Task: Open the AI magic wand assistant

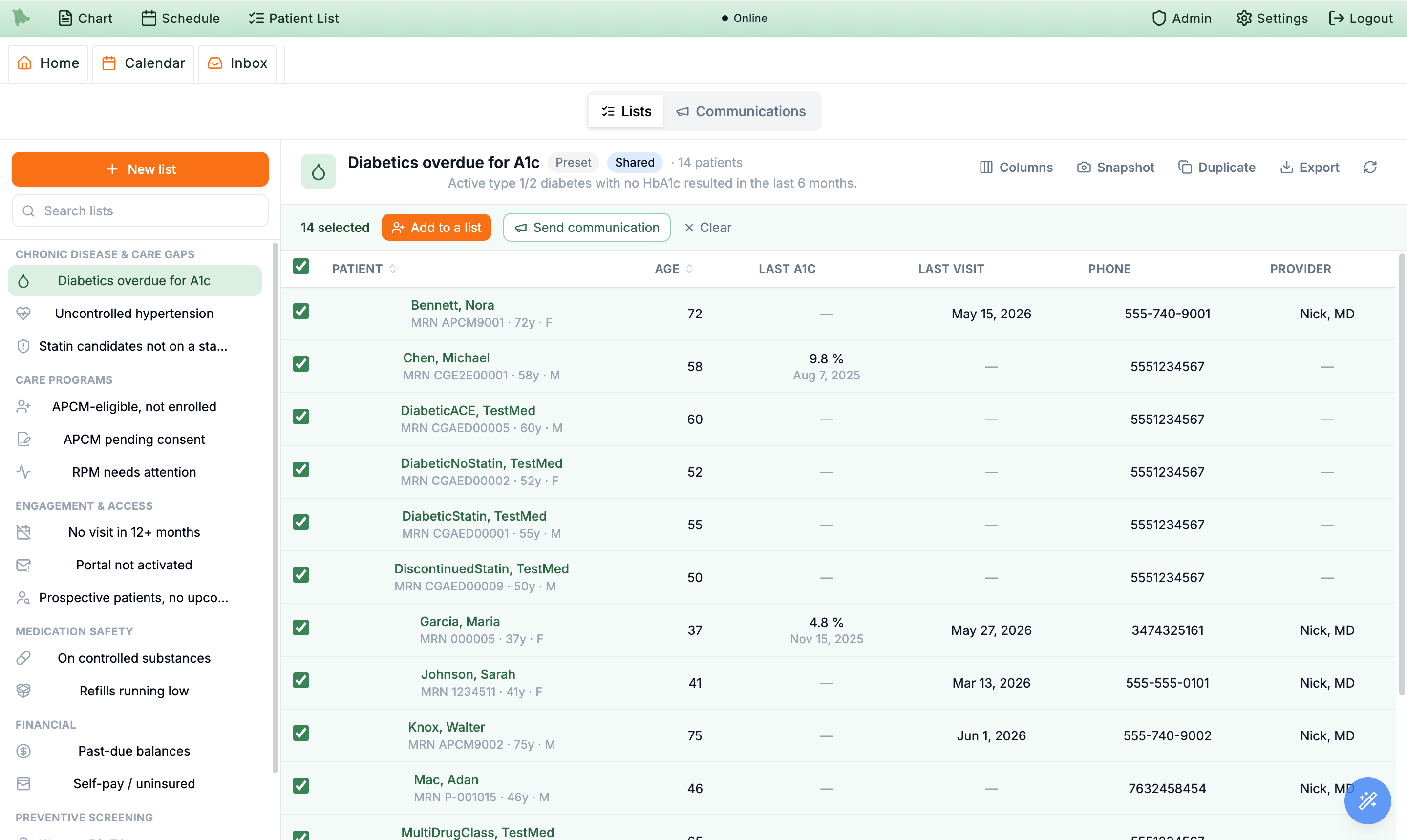Action: (1367, 800)
